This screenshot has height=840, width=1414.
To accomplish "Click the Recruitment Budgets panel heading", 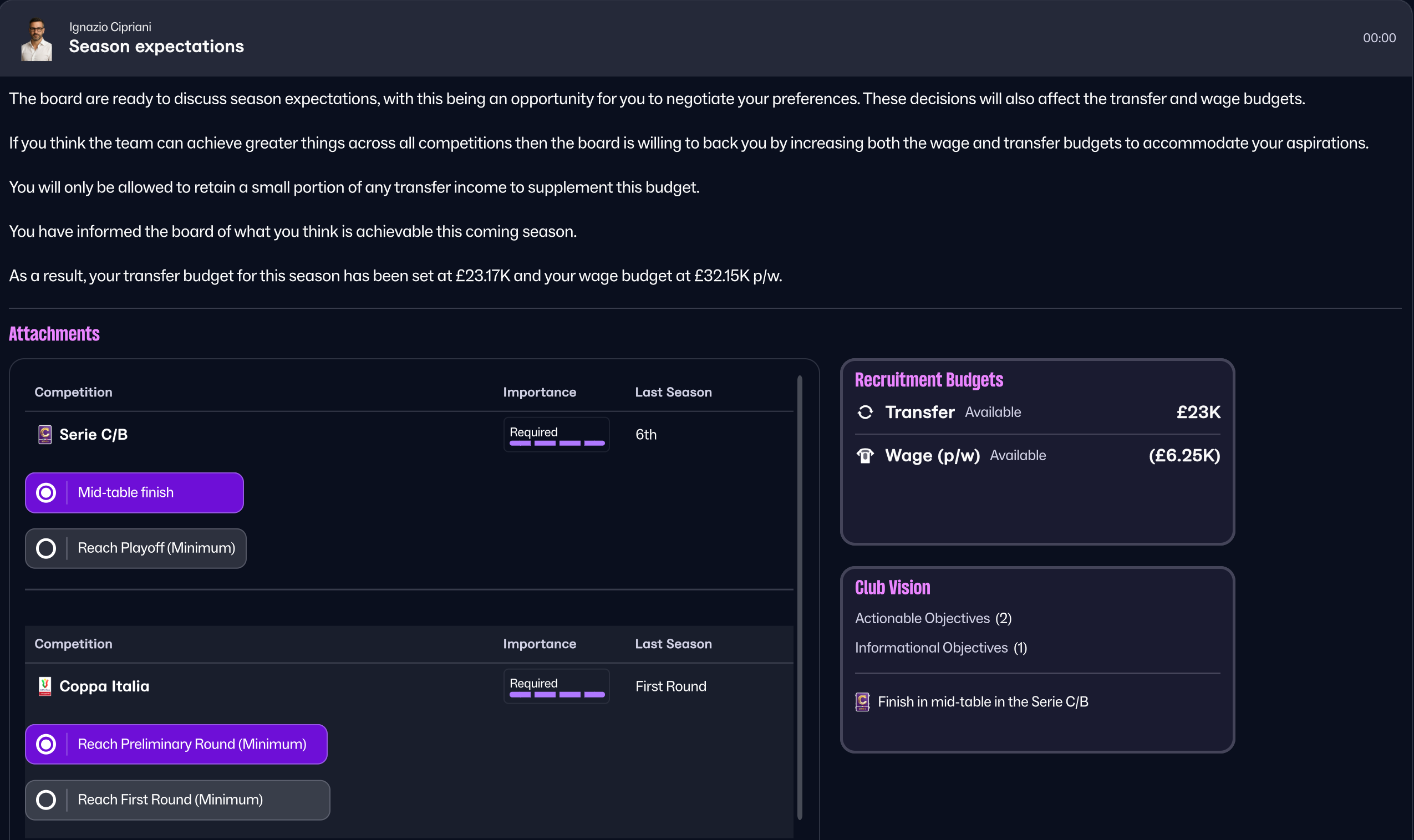I will pyautogui.click(x=928, y=380).
